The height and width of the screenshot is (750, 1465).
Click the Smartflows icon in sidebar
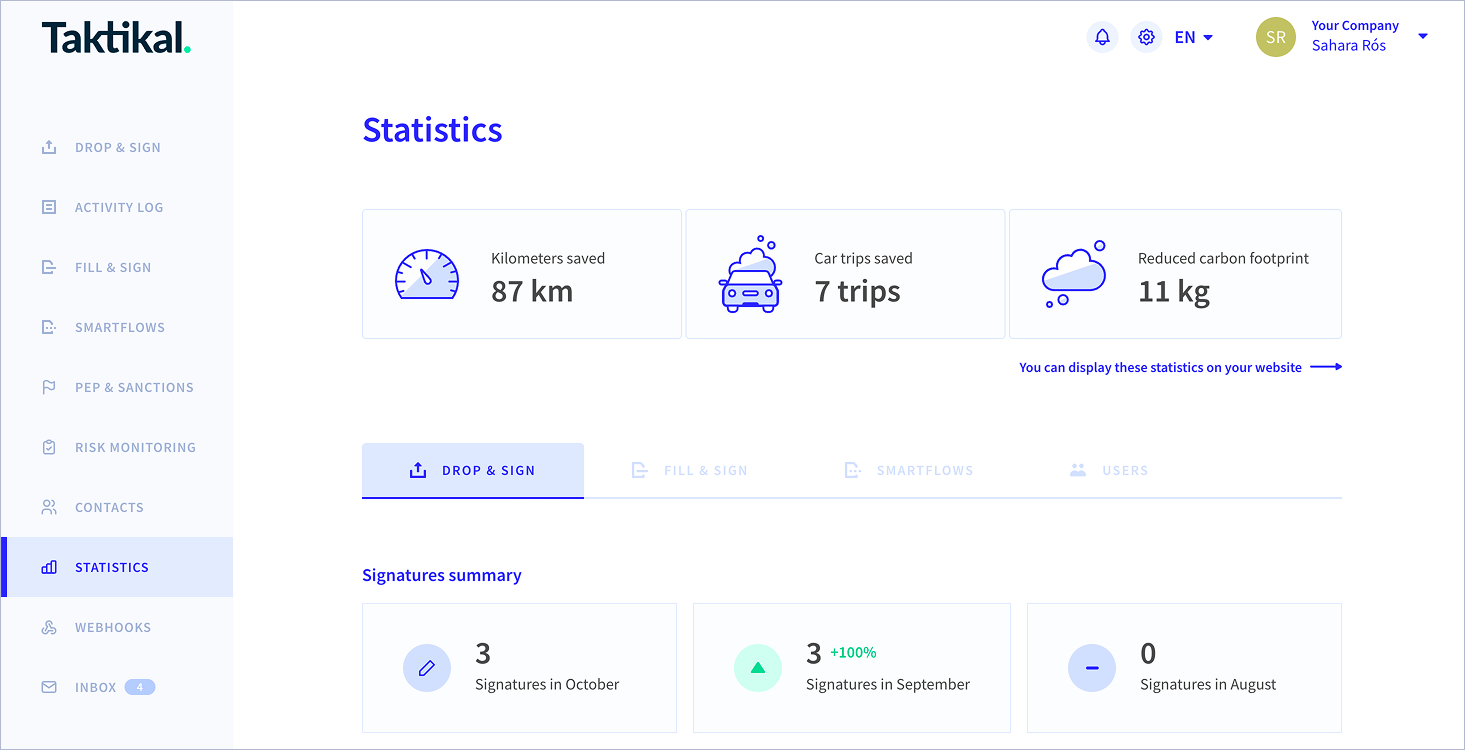point(49,327)
